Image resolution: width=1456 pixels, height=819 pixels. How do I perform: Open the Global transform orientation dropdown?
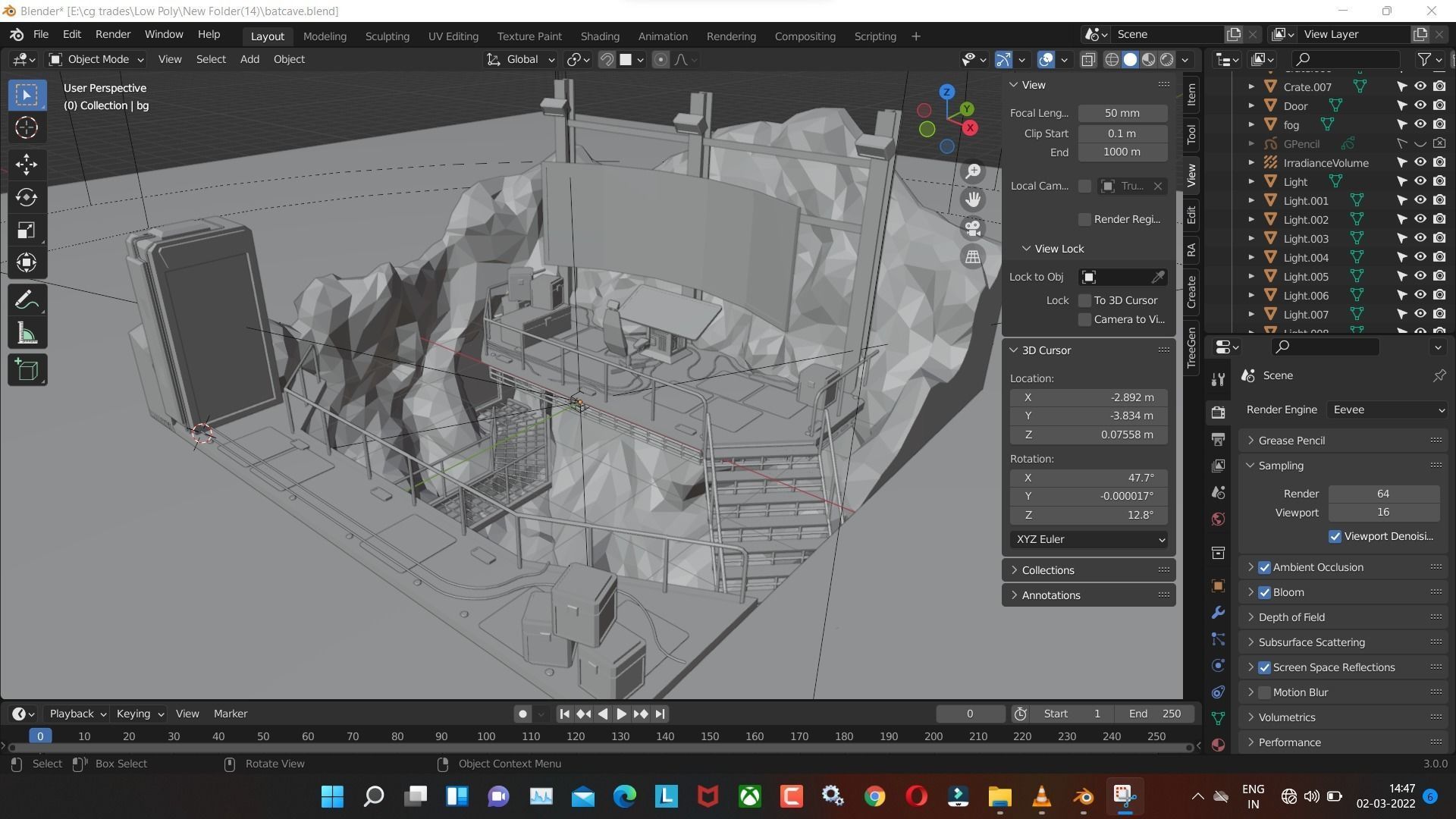(521, 60)
